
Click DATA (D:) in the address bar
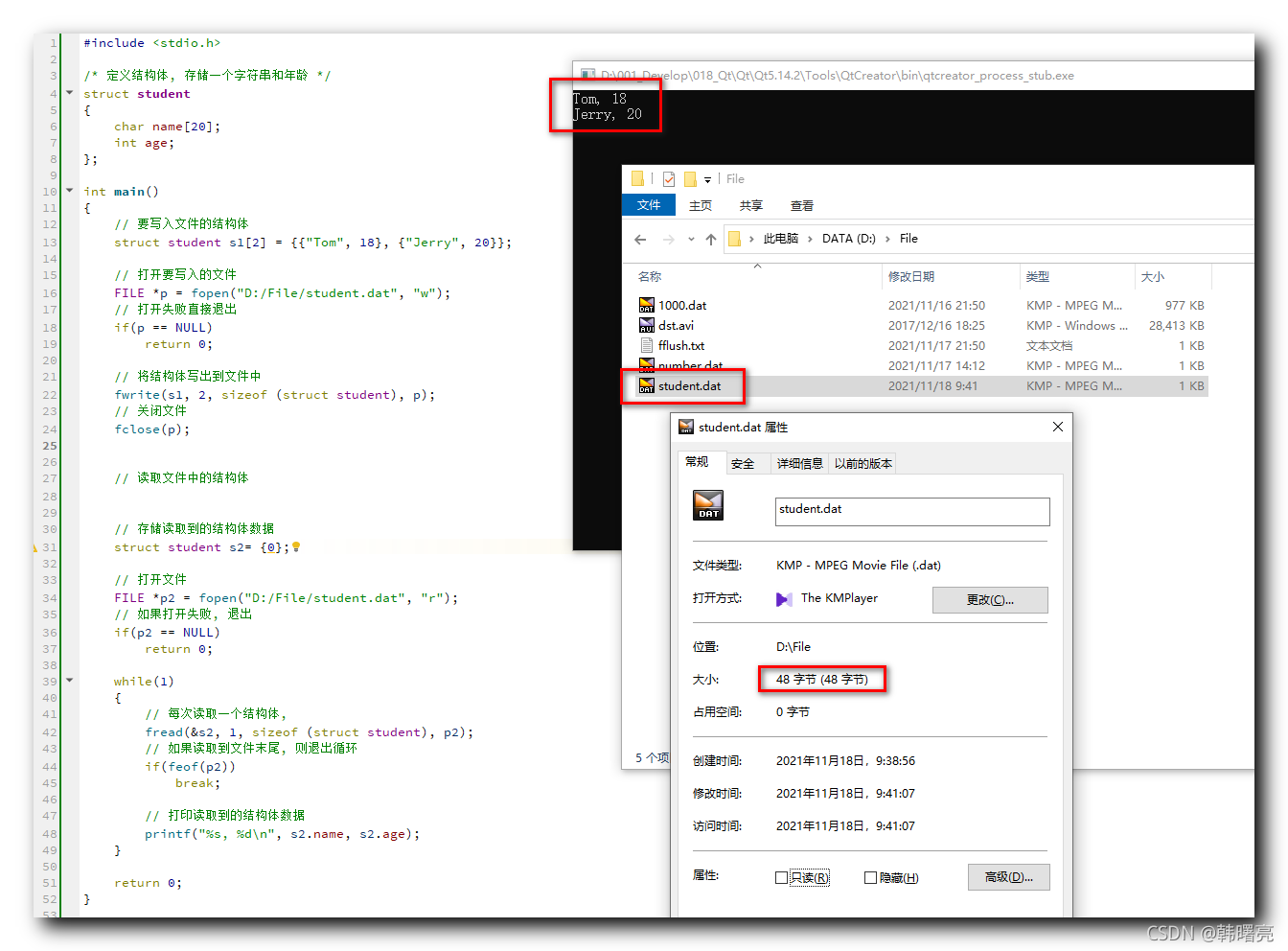click(849, 240)
